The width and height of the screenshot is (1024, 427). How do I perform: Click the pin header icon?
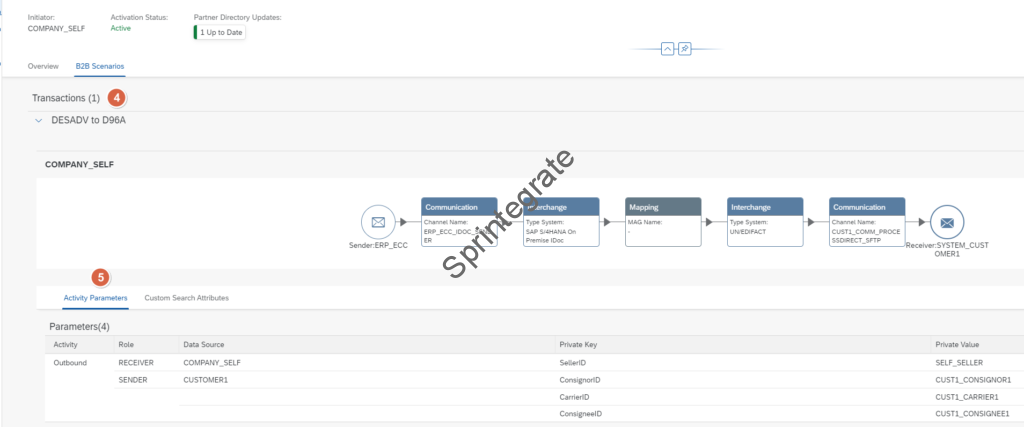coord(685,49)
